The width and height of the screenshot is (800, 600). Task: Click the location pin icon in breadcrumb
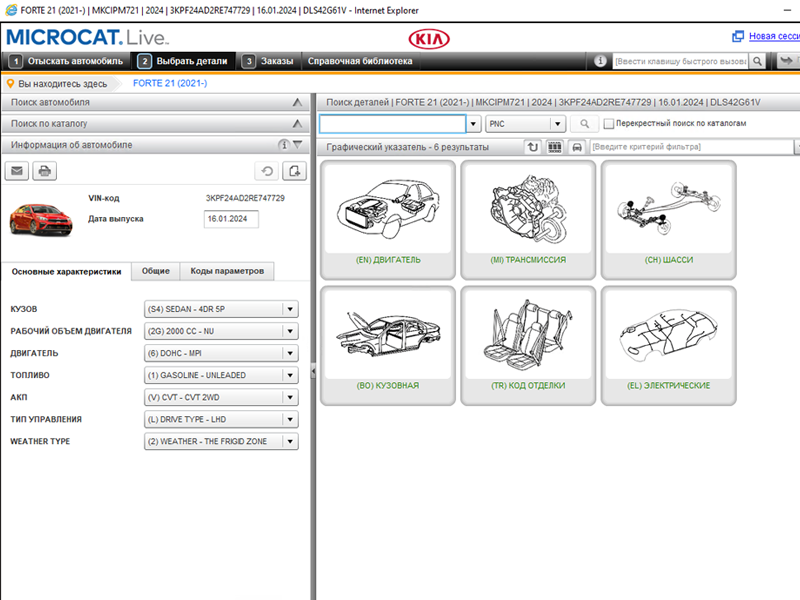pyautogui.click(x=10, y=83)
